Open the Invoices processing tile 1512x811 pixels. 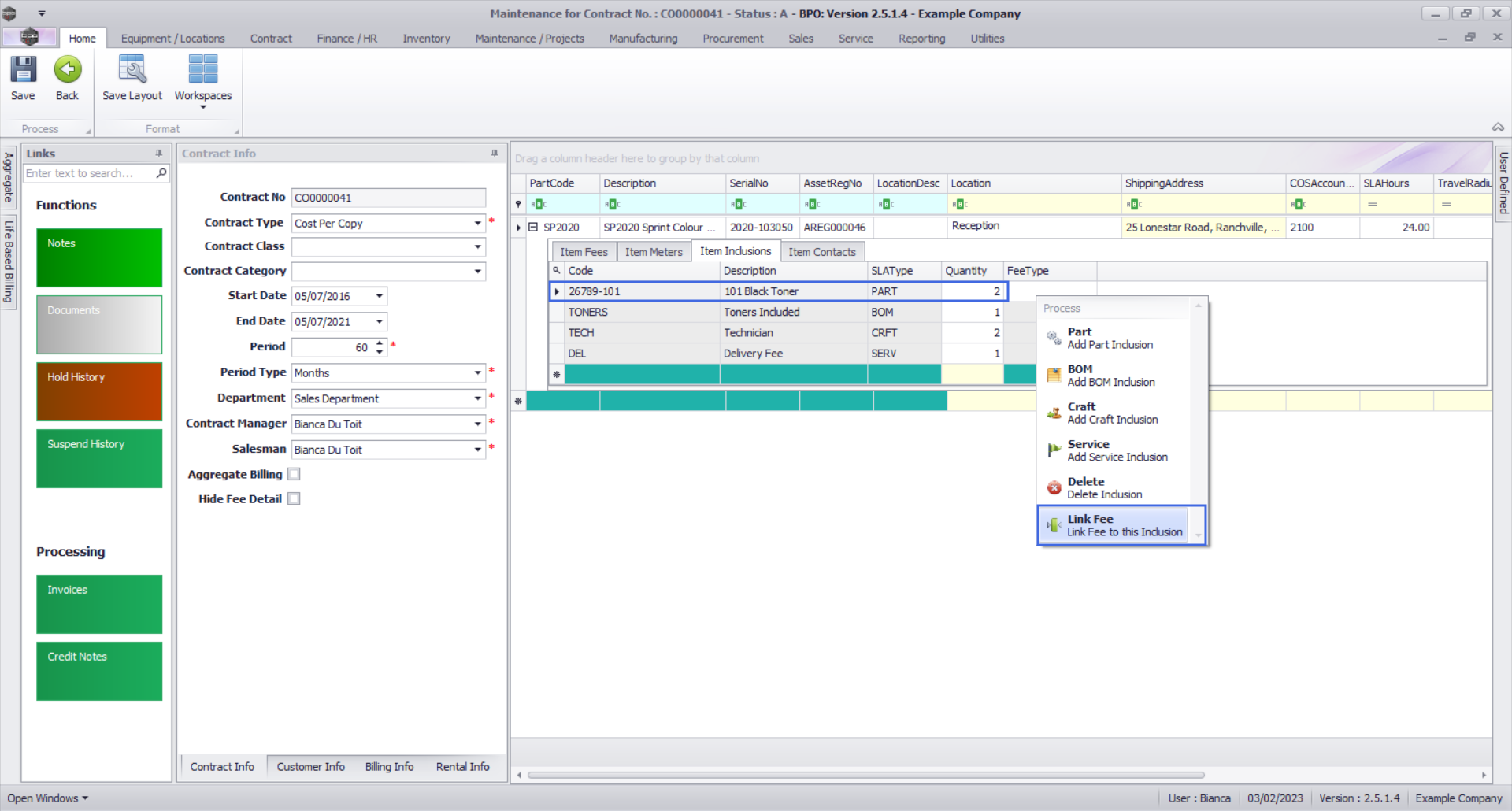coord(99,604)
